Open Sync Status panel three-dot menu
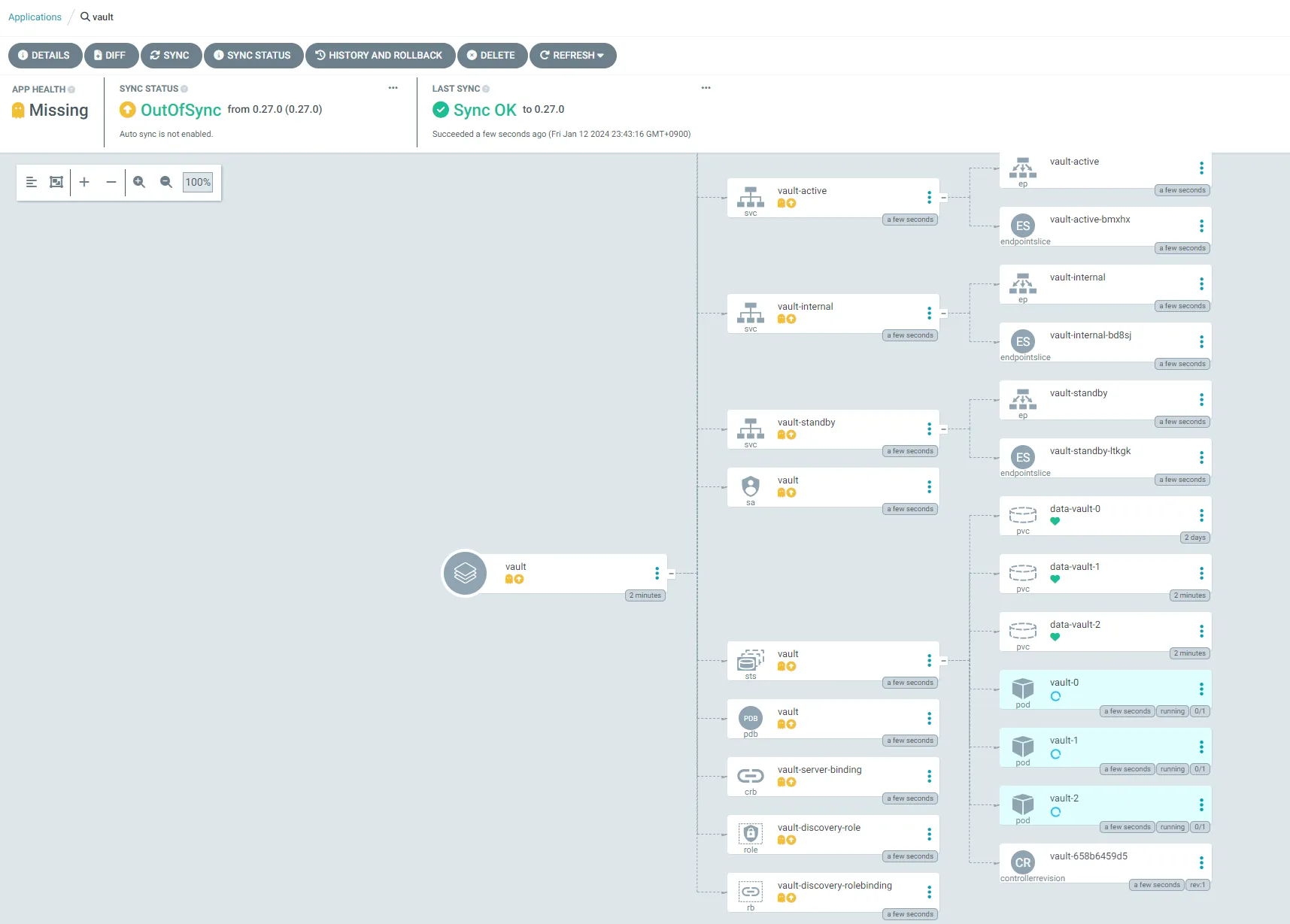Screen dimensions: 1290x924 pos(393,88)
